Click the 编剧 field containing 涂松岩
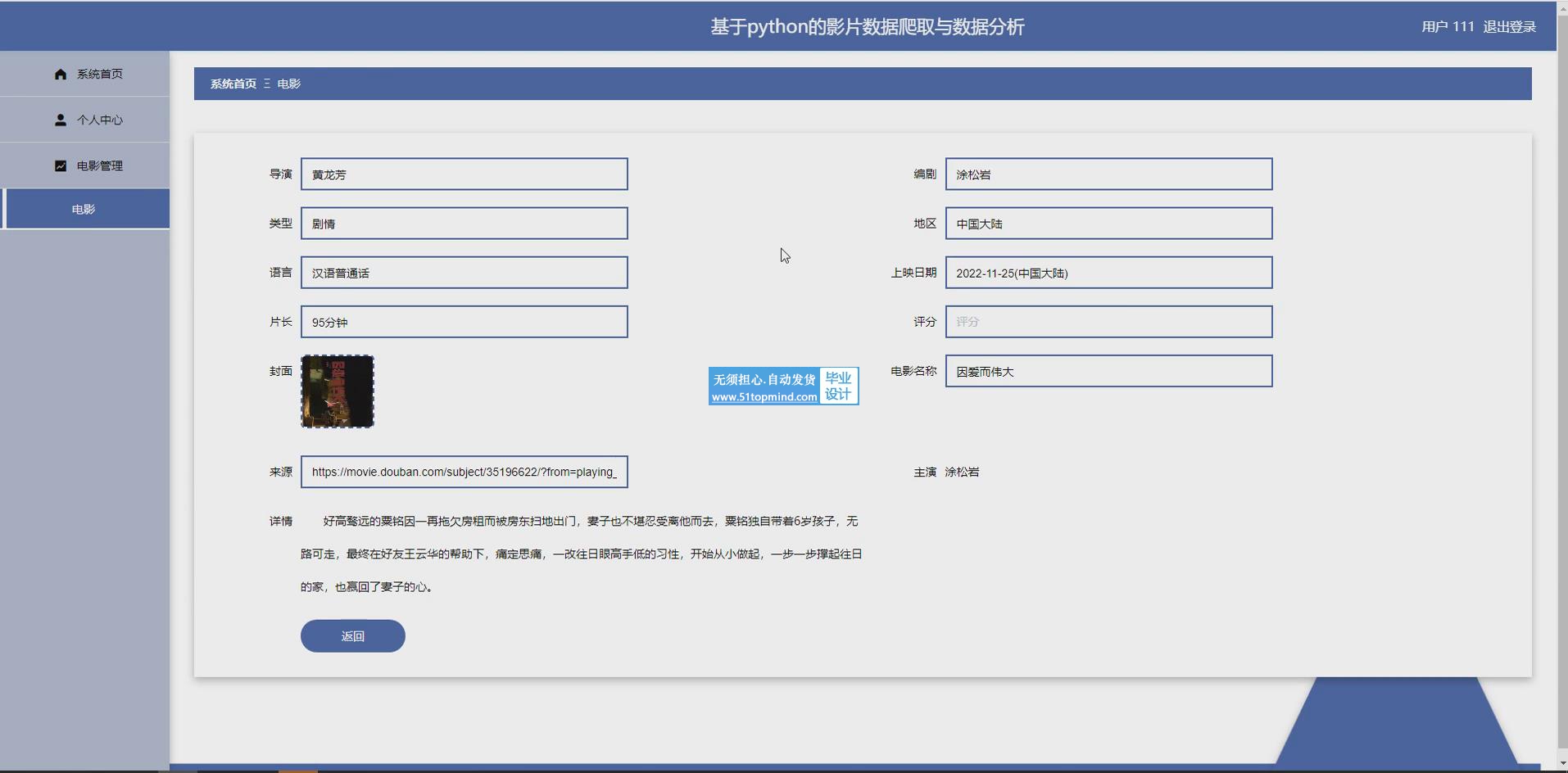Screen dimensions: 1568x773 [1108, 174]
